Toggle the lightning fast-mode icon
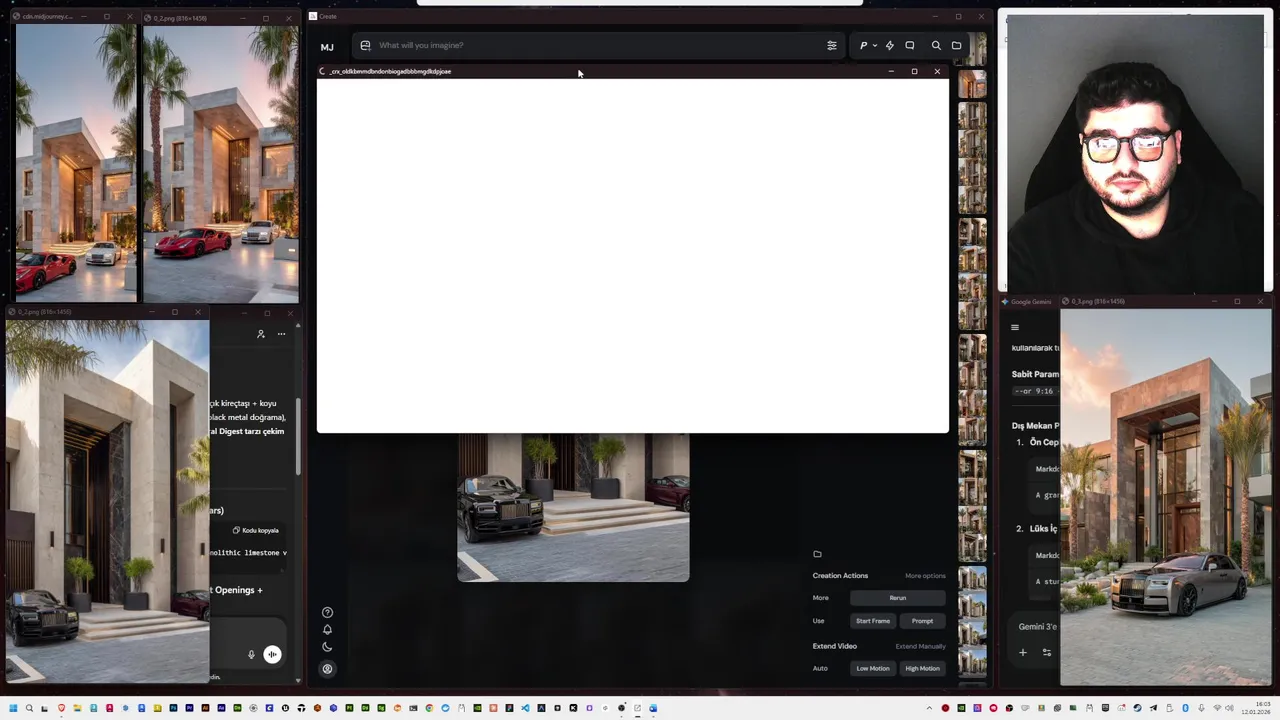The height and width of the screenshot is (720, 1280). coord(889,45)
